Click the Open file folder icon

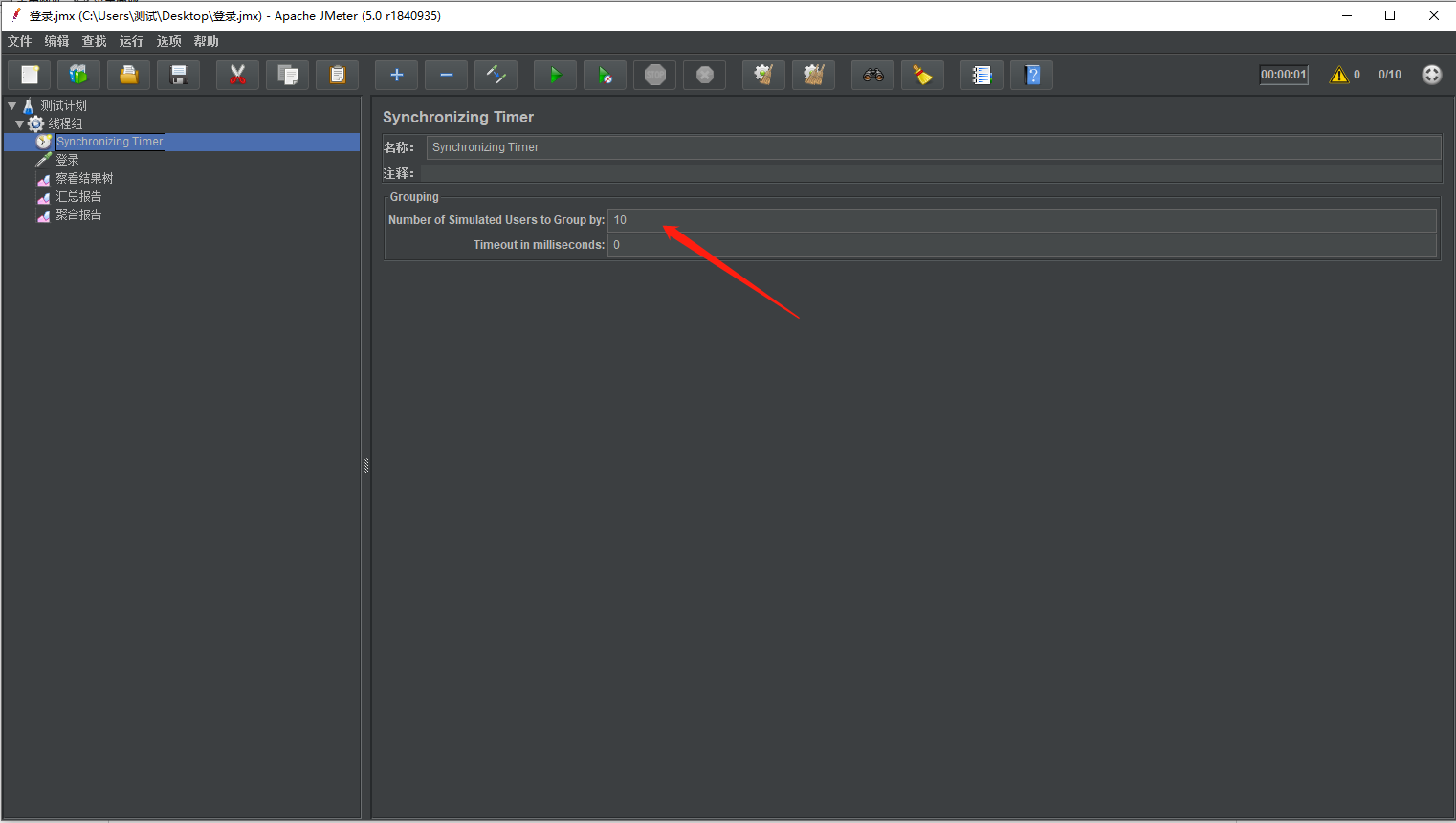coord(128,75)
